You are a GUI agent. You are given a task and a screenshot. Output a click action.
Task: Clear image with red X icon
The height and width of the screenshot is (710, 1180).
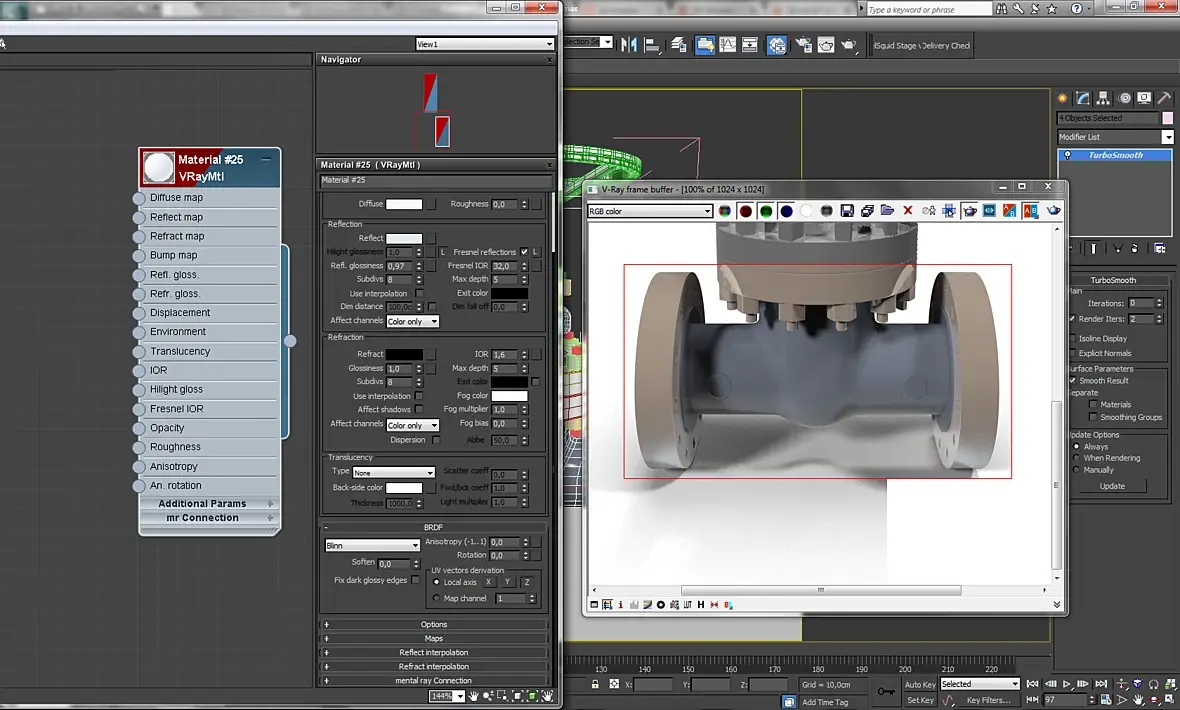pyautogui.click(x=907, y=211)
